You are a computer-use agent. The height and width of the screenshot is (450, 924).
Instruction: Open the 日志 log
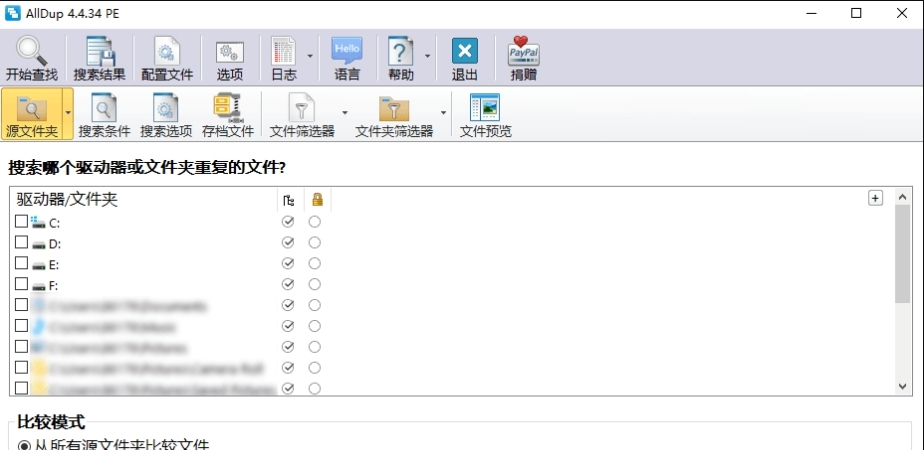pos(283,59)
